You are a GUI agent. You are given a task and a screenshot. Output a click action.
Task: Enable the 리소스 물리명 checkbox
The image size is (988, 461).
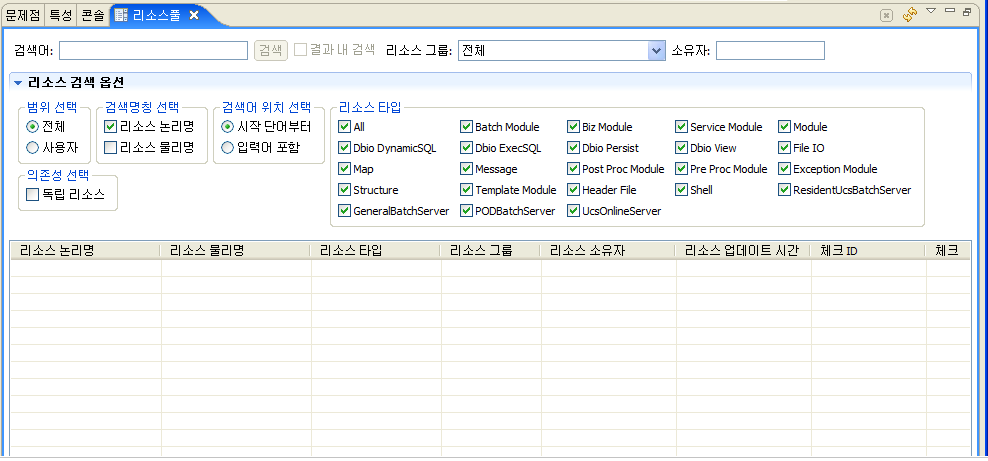click(x=110, y=147)
